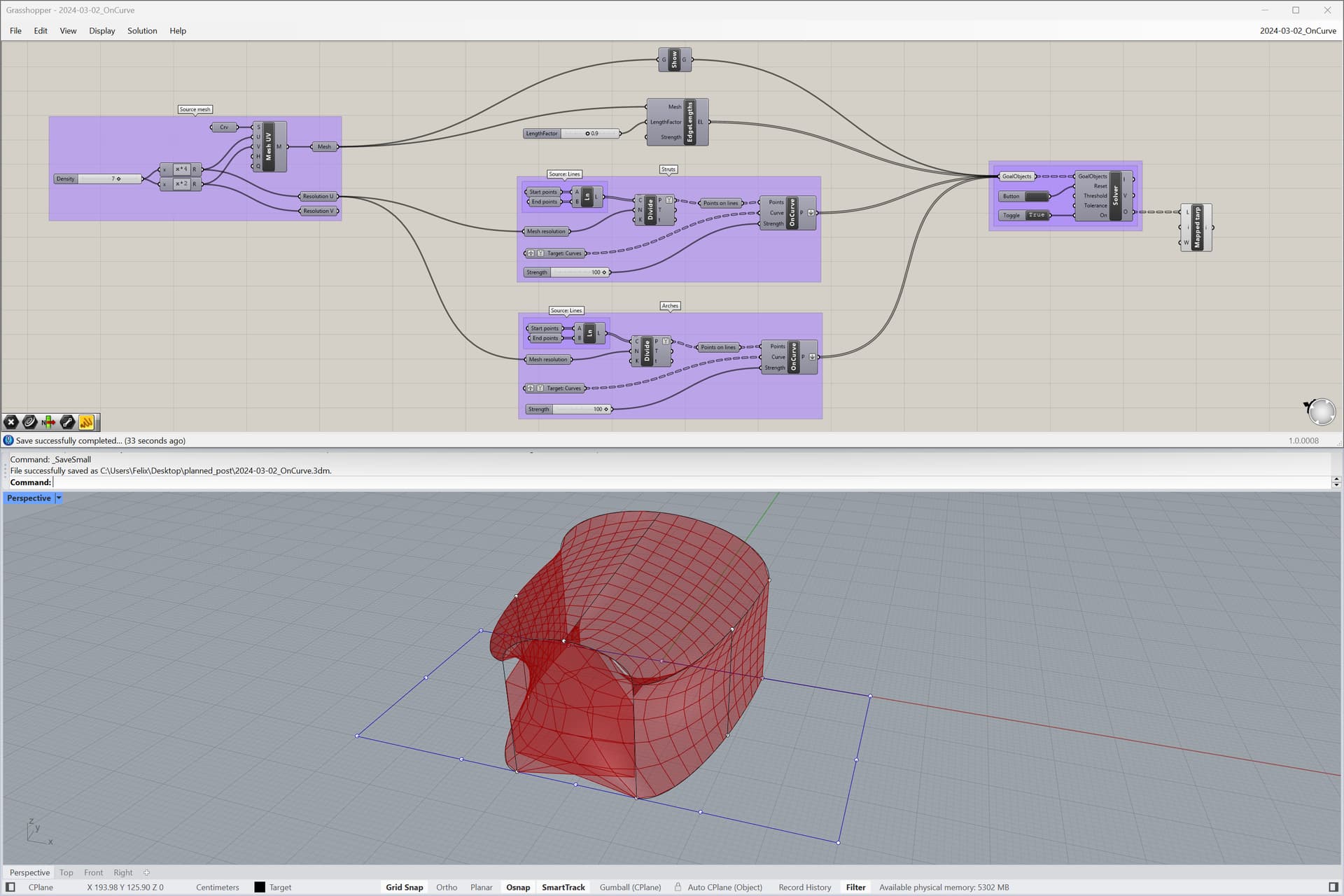Open the 2024-03-02_OnCurve document dropdown
The image size is (1344, 896).
pos(1297,31)
